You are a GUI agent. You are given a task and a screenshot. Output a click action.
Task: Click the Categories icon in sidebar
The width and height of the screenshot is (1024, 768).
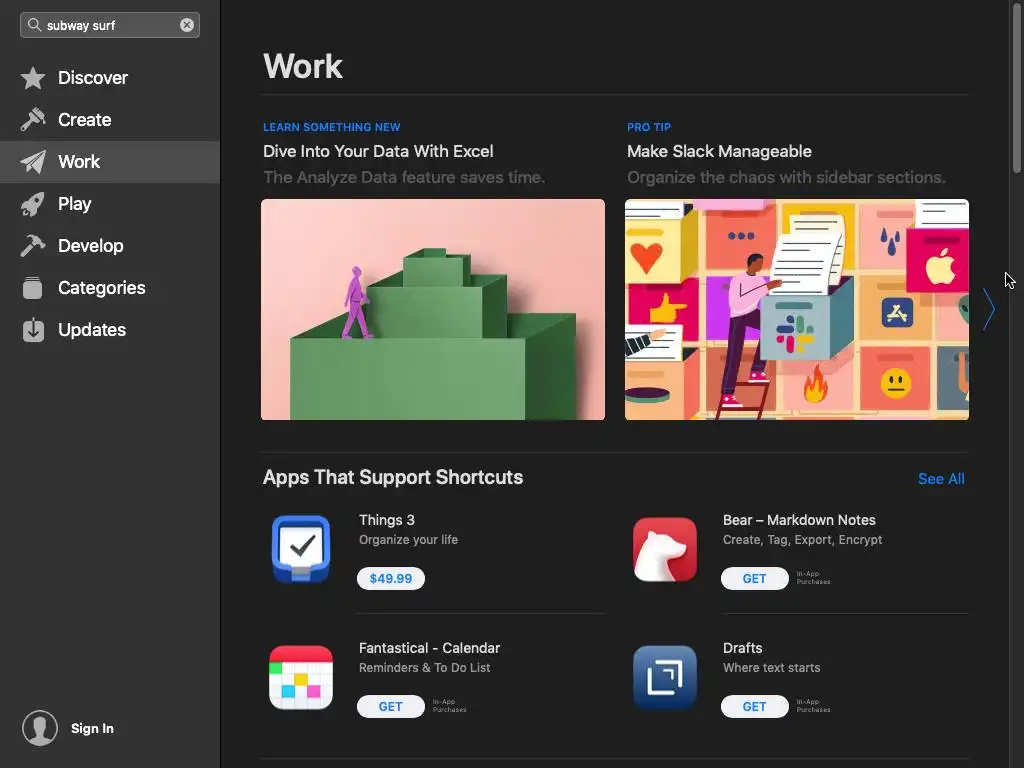coord(33,288)
